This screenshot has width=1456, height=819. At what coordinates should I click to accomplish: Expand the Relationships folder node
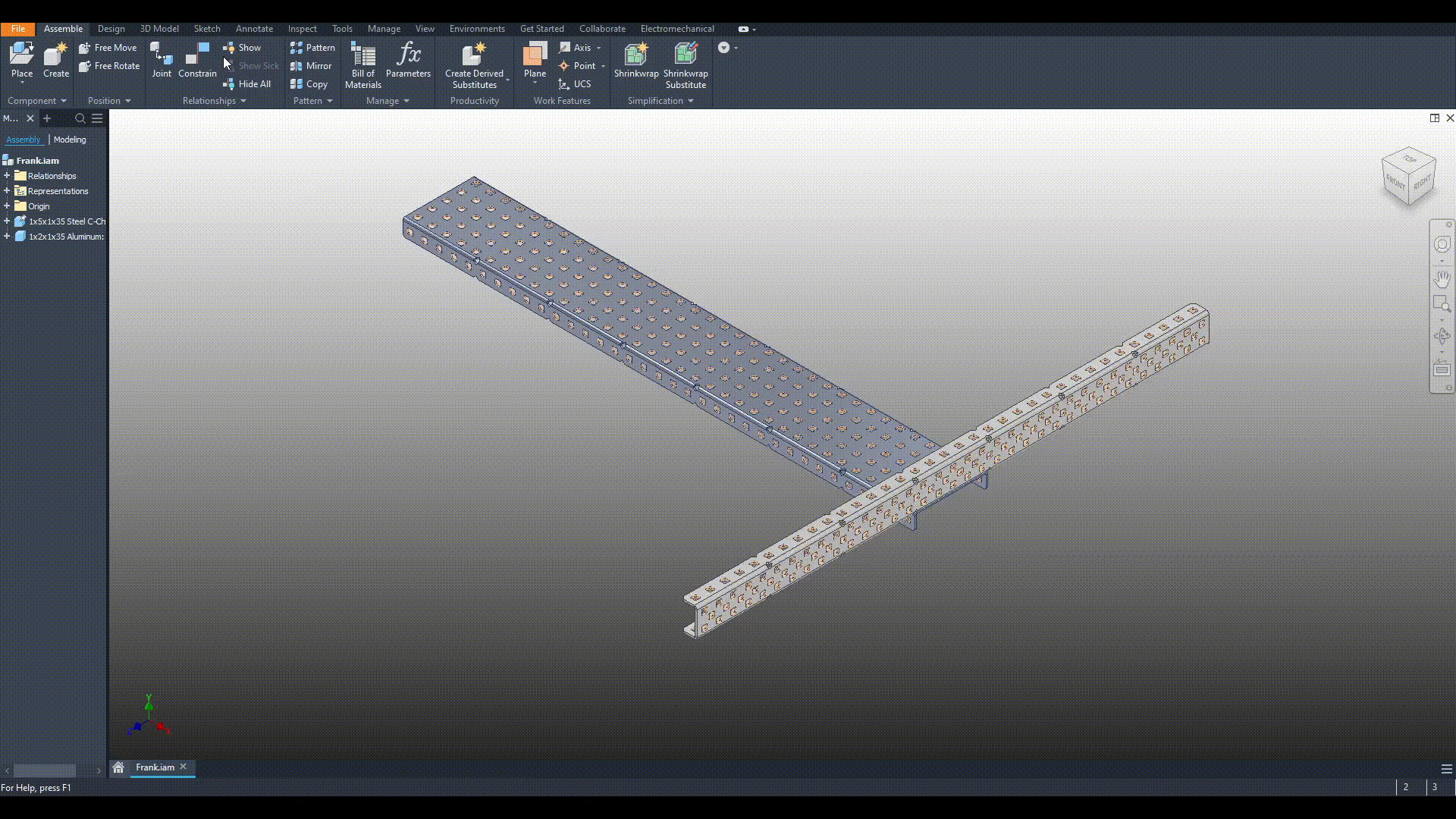point(7,175)
